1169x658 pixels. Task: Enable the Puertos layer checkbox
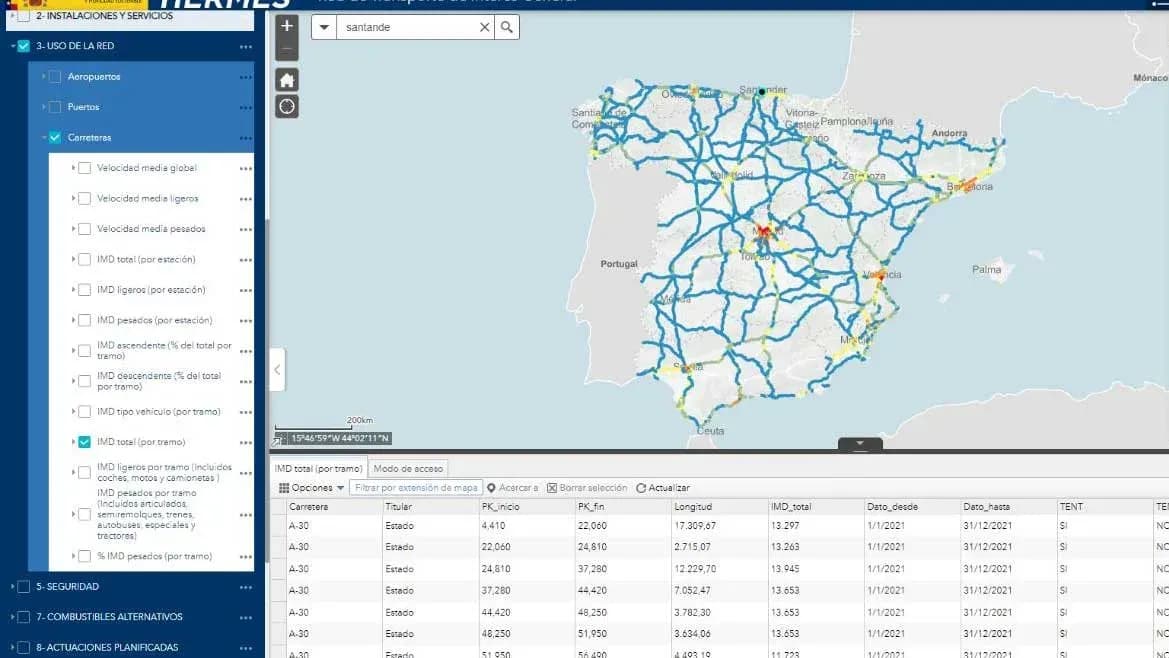tap(55, 107)
